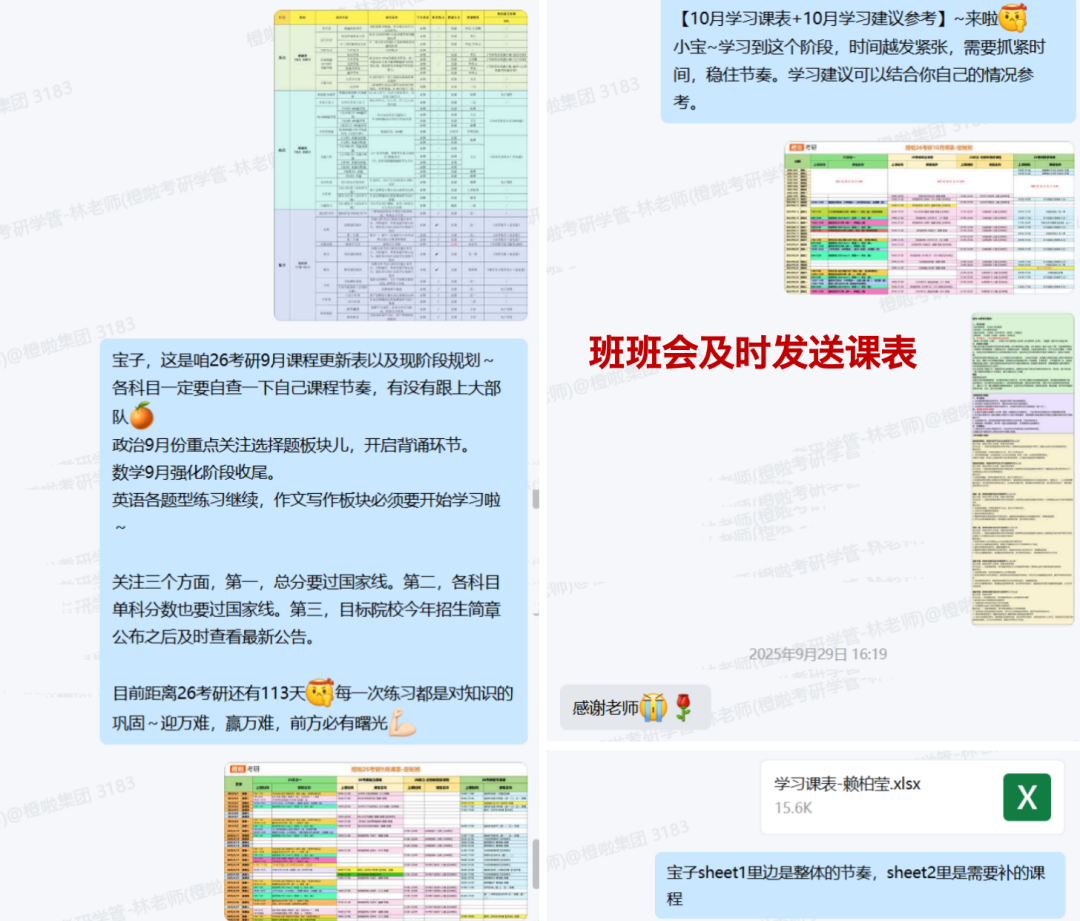This screenshot has width=1080, height=921.
Task: Click the crying emoji in 感谢老师
Action: (x=654, y=707)
